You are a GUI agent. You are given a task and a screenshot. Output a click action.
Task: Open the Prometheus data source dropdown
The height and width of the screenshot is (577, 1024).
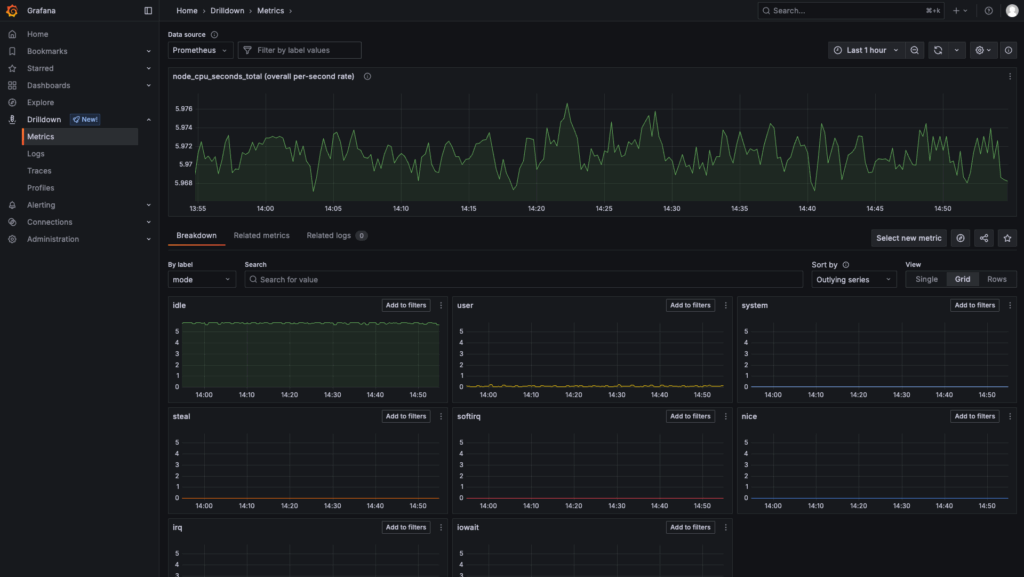tap(200, 50)
